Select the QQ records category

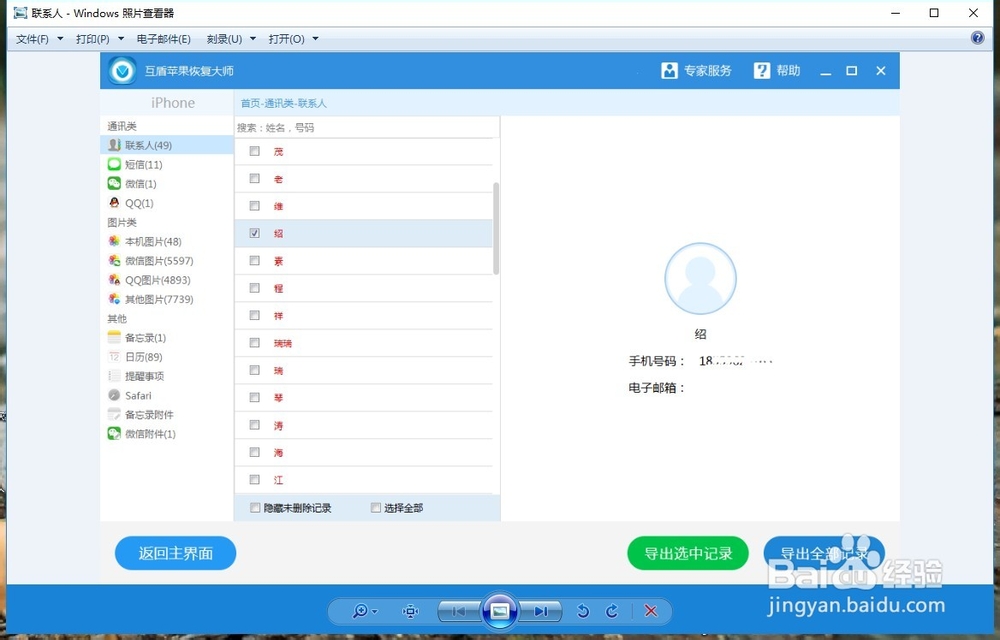point(134,202)
